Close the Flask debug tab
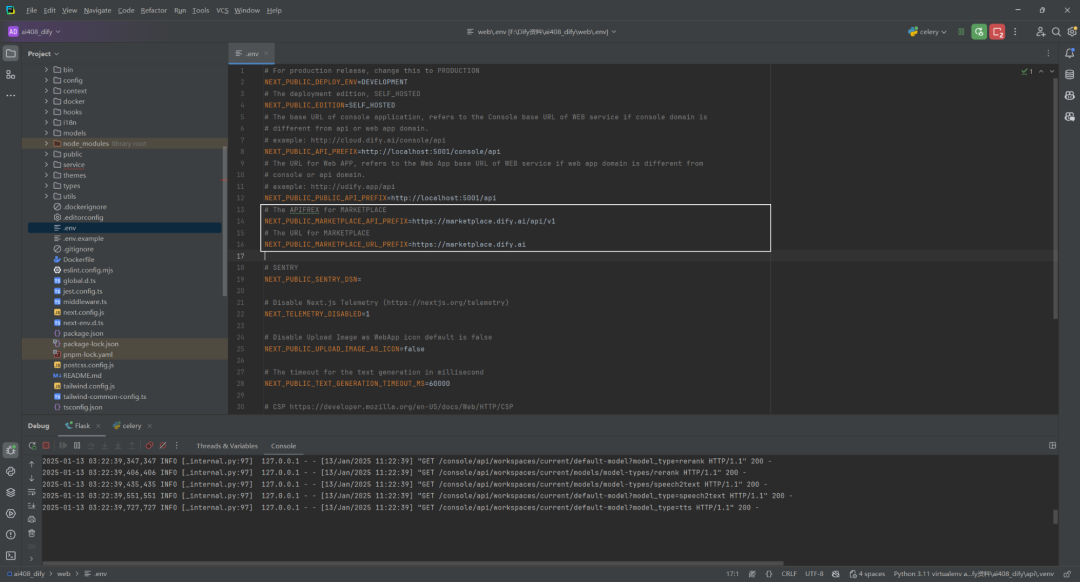Viewport: 1080px width, 582px height. (x=98, y=426)
